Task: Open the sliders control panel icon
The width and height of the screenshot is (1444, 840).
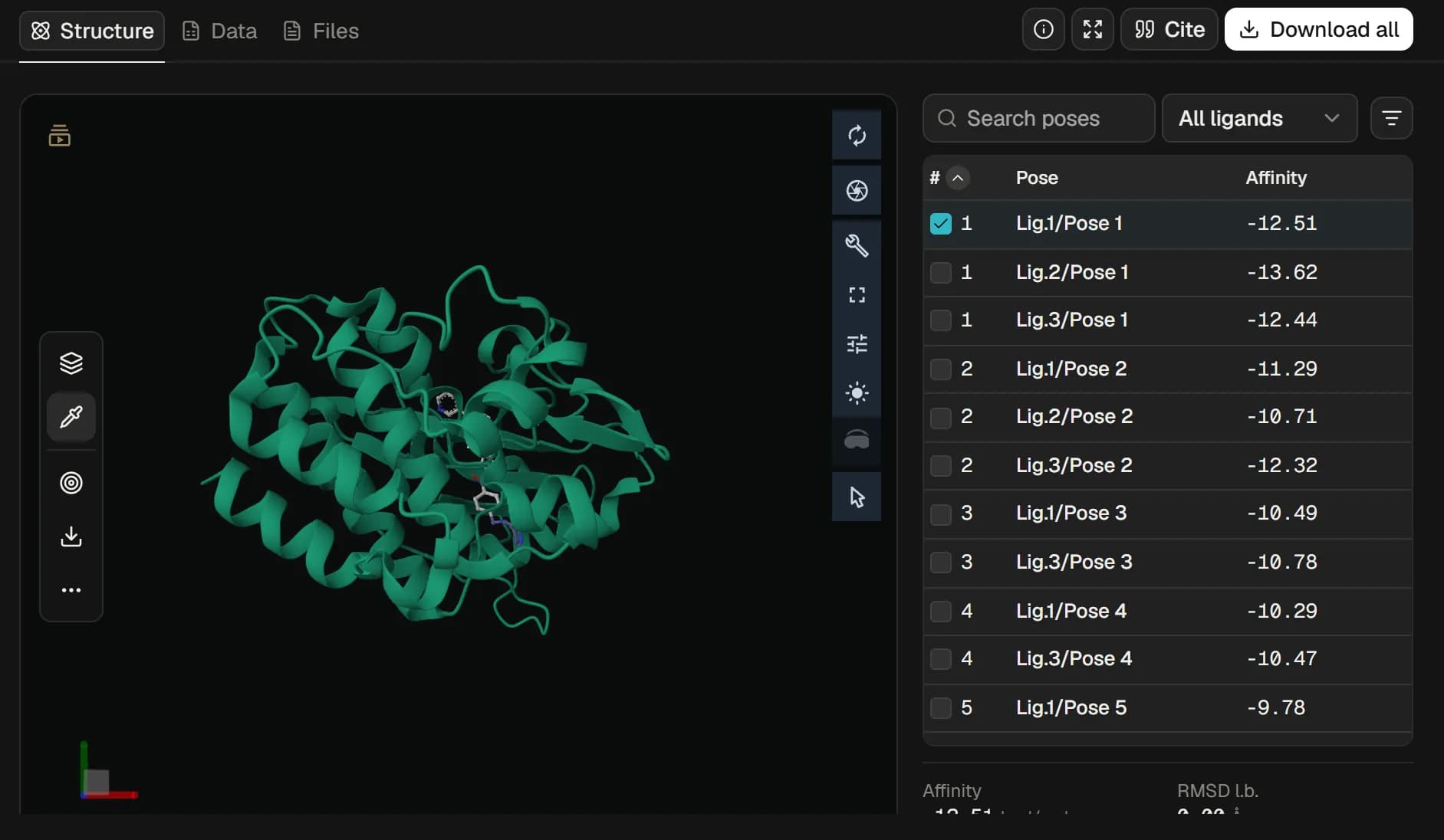Action: coord(857,343)
